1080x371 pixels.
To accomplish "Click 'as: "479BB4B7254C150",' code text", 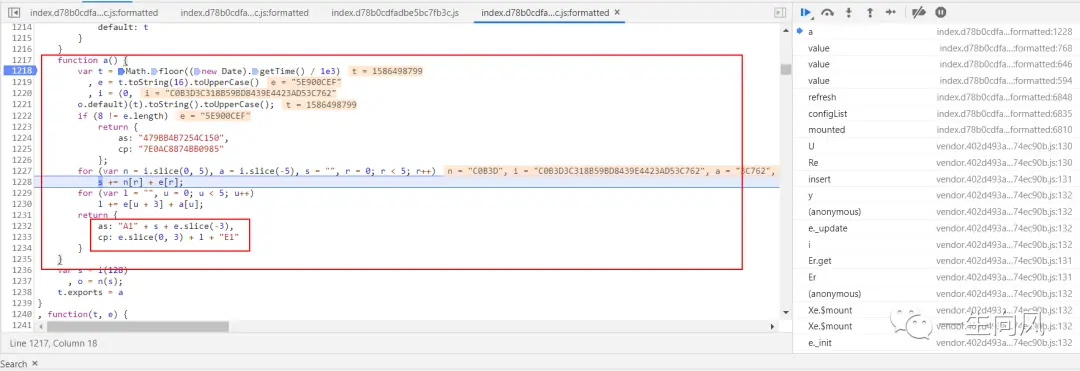I will [173, 138].
